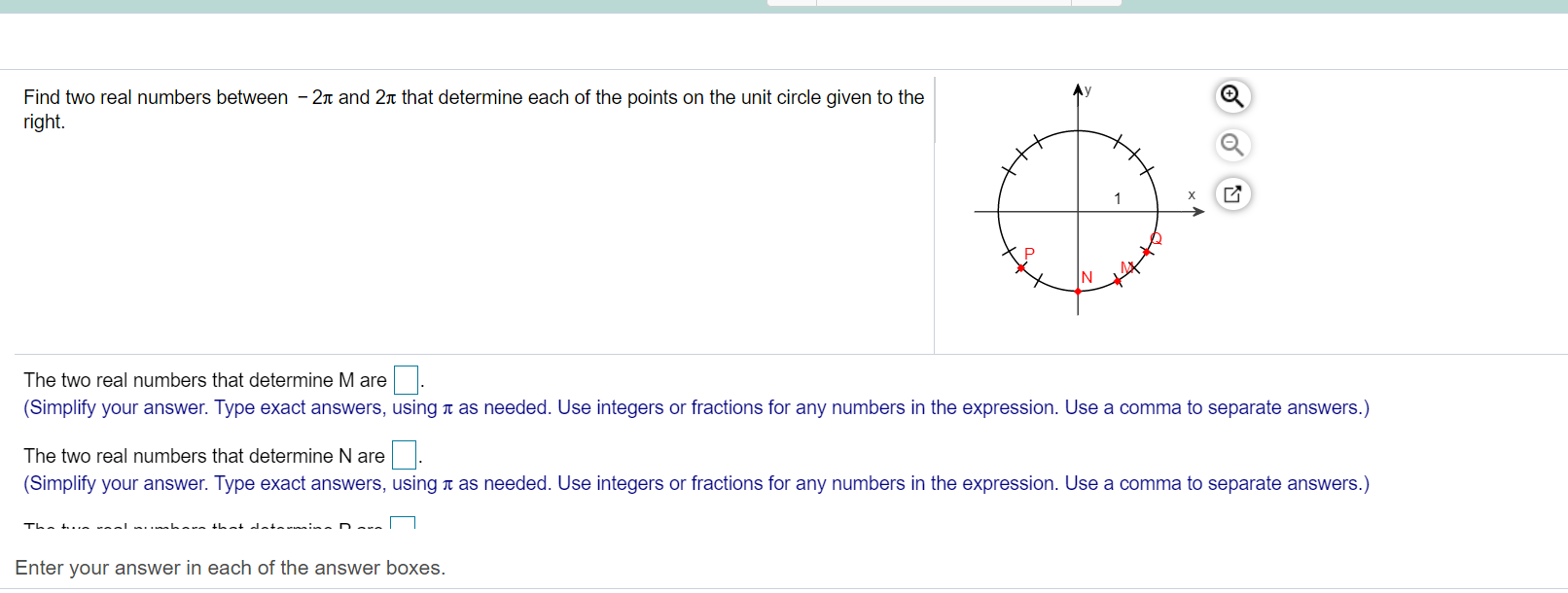Click the Zoom In magnifier icon on the graph

point(1231,97)
